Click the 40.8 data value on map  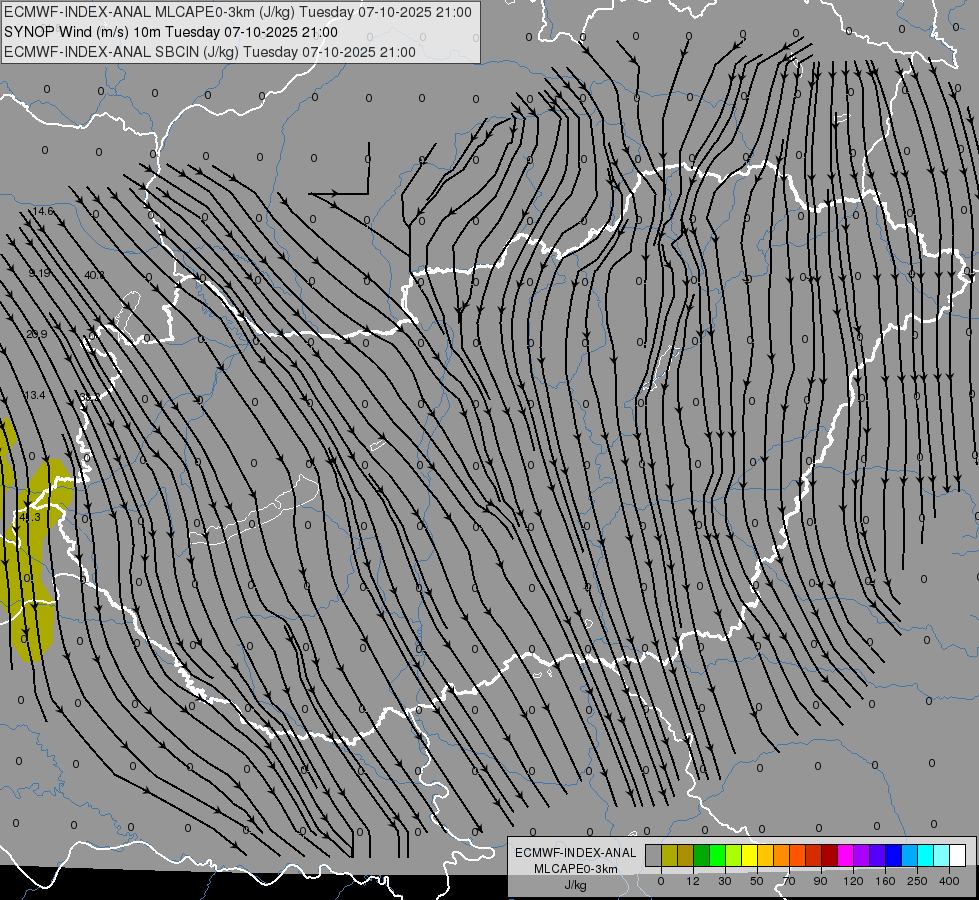94,275
